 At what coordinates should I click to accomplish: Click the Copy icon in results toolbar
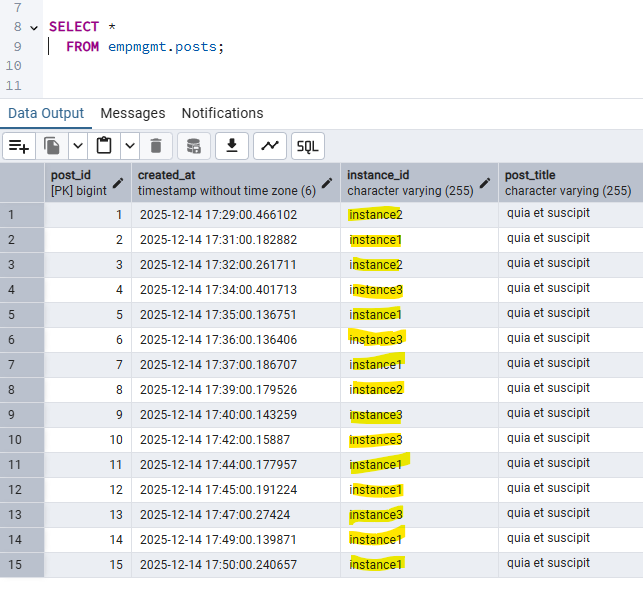pyautogui.click(x=52, y=146)
